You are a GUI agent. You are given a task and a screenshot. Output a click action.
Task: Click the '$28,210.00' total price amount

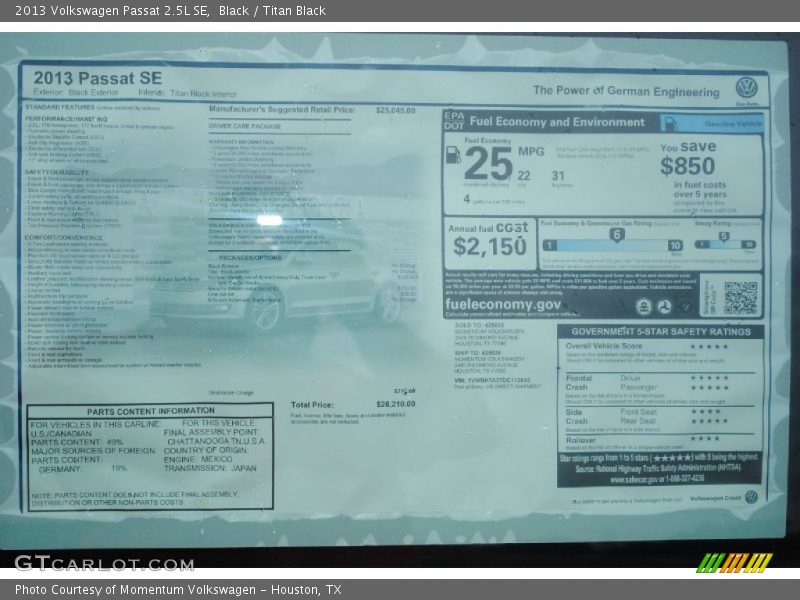point(396,404)
